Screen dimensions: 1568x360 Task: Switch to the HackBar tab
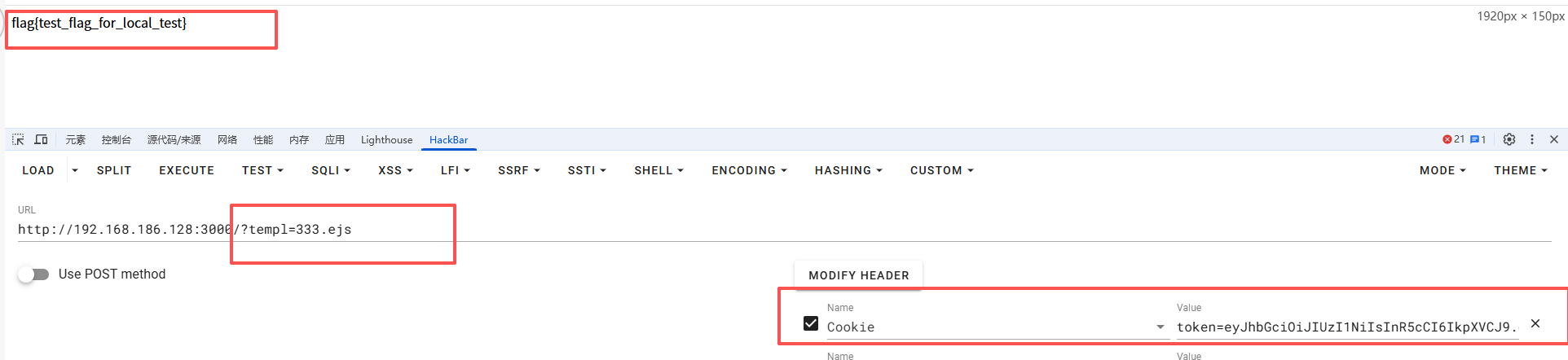click(x=449, y=140)
